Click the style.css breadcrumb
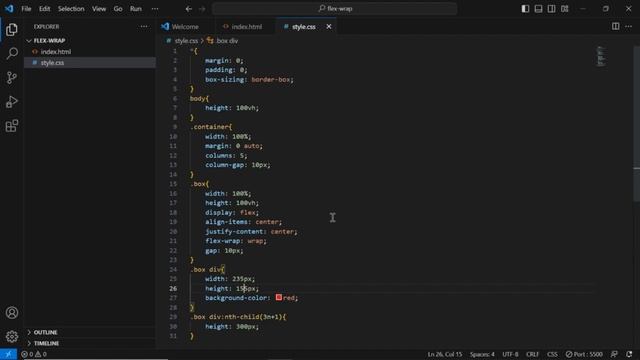Image resolution: width=640 pixels, height=360 pixels. (x=186, y=41)
